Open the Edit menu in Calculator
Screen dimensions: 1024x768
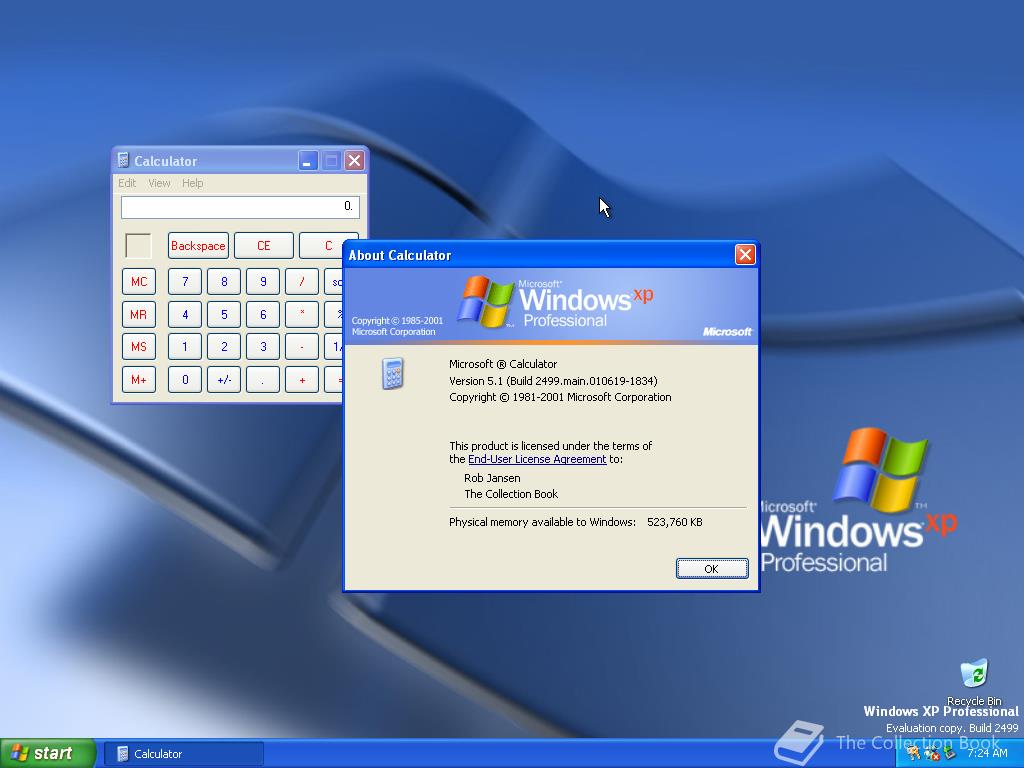click(127, 184)
